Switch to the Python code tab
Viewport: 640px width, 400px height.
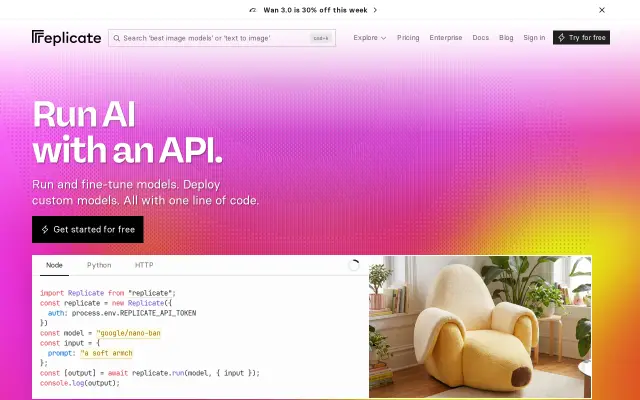(99, 265)
